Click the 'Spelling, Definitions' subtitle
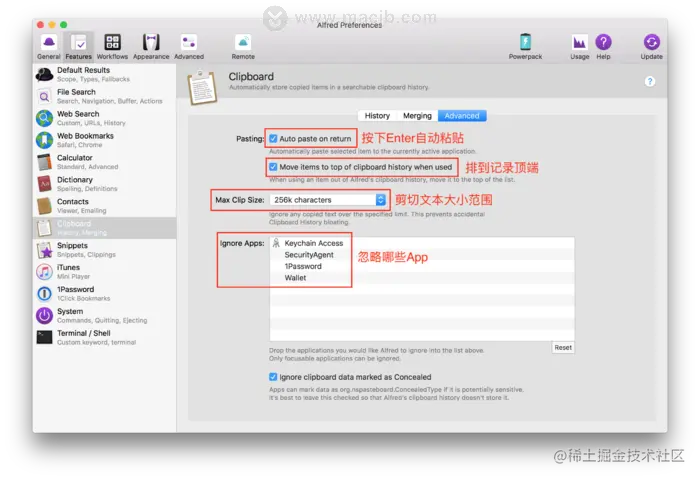700x479 pixels. tap(87, 189)
